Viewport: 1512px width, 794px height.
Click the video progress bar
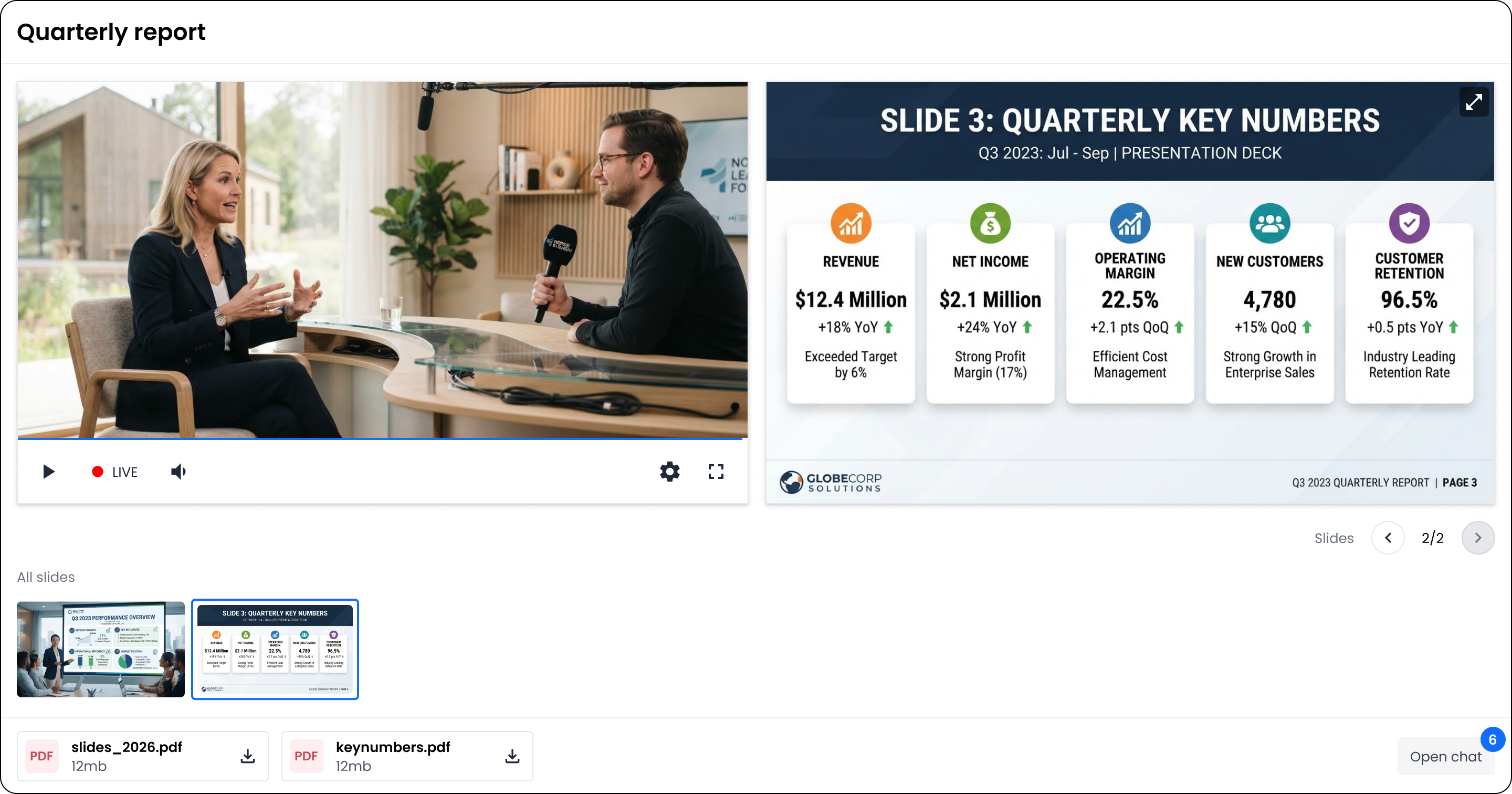382,438
